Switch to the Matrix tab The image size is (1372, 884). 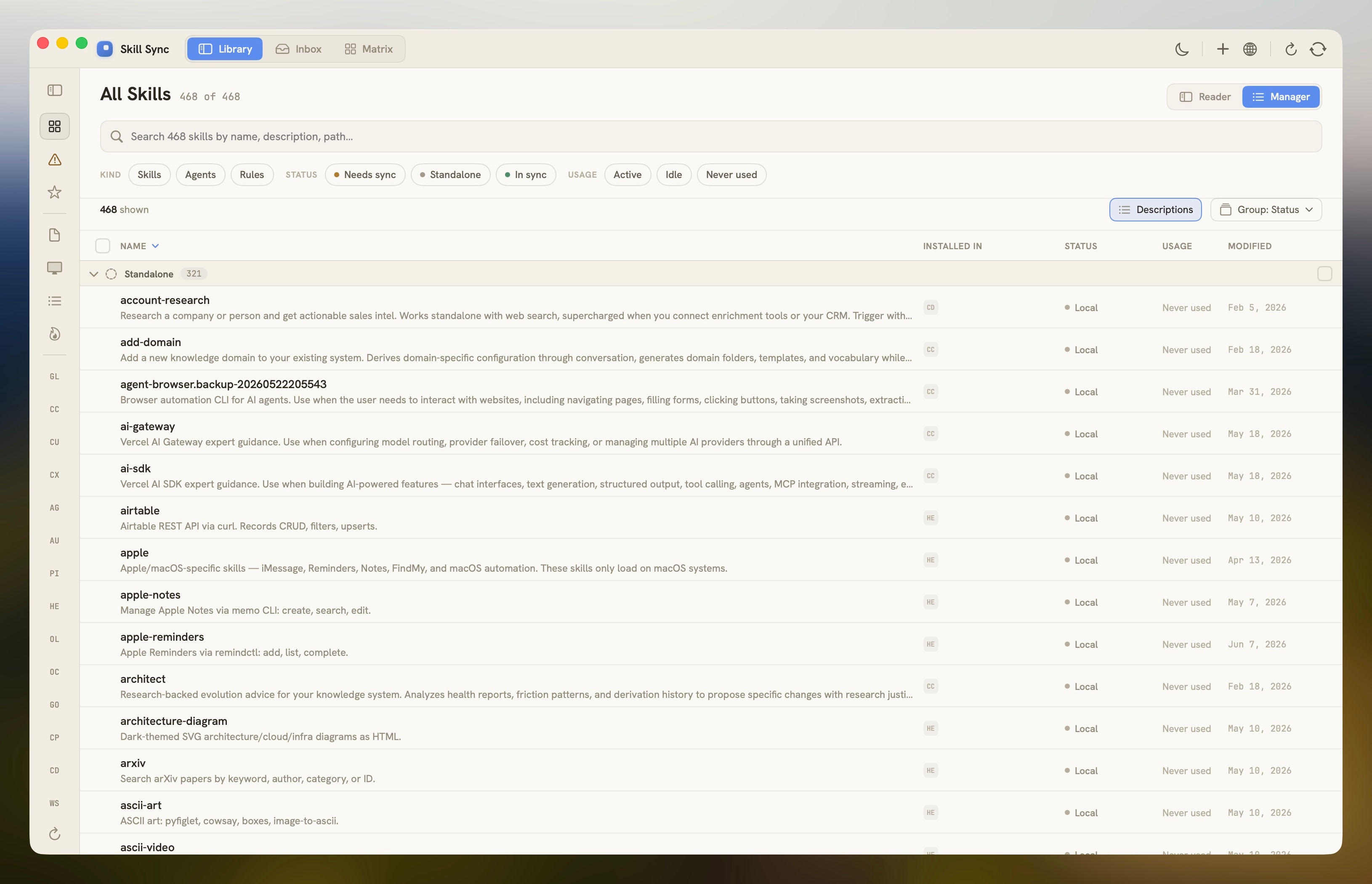(368, 49)
